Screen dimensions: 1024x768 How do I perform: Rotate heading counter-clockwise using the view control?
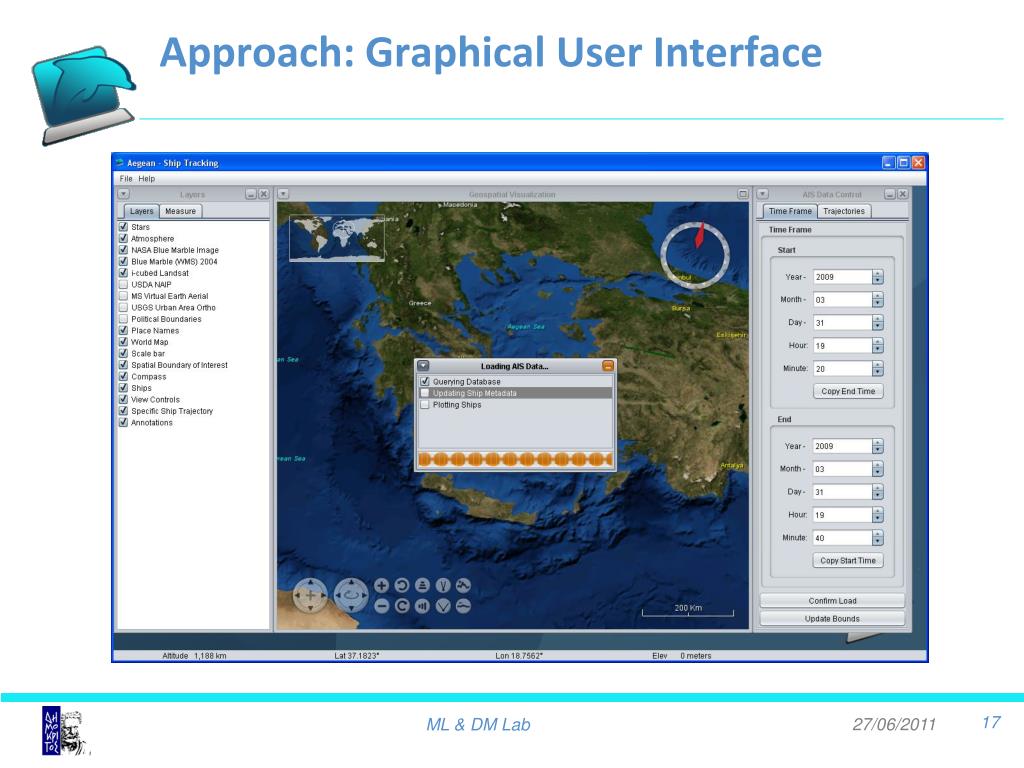pos(402,586)
